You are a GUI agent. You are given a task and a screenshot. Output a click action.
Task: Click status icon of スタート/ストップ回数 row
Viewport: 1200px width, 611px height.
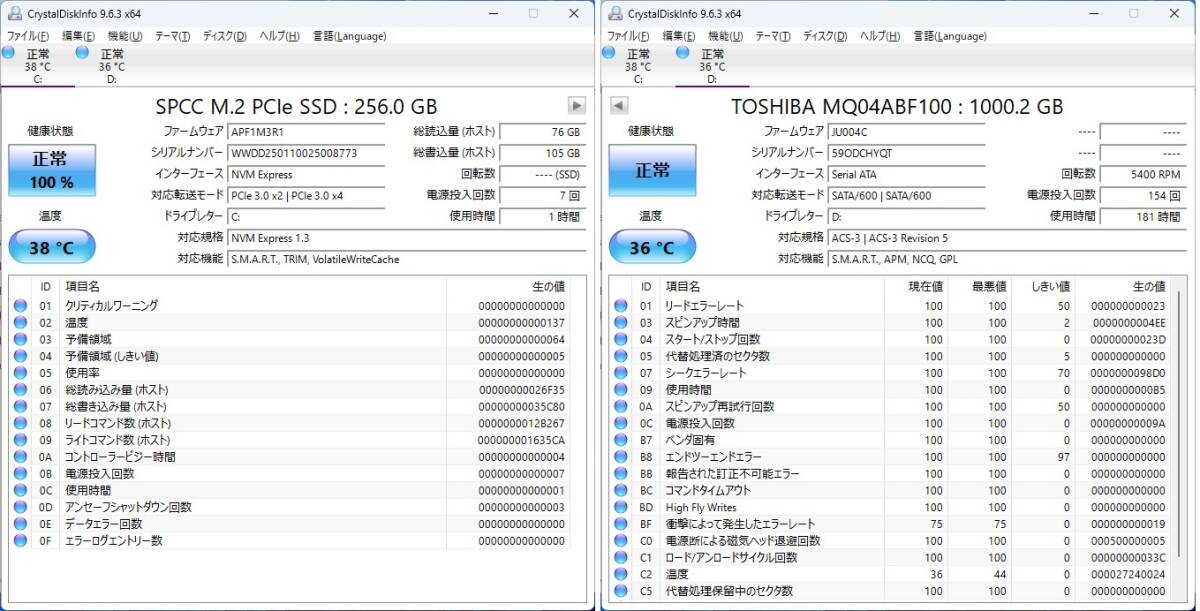point(620,339)
